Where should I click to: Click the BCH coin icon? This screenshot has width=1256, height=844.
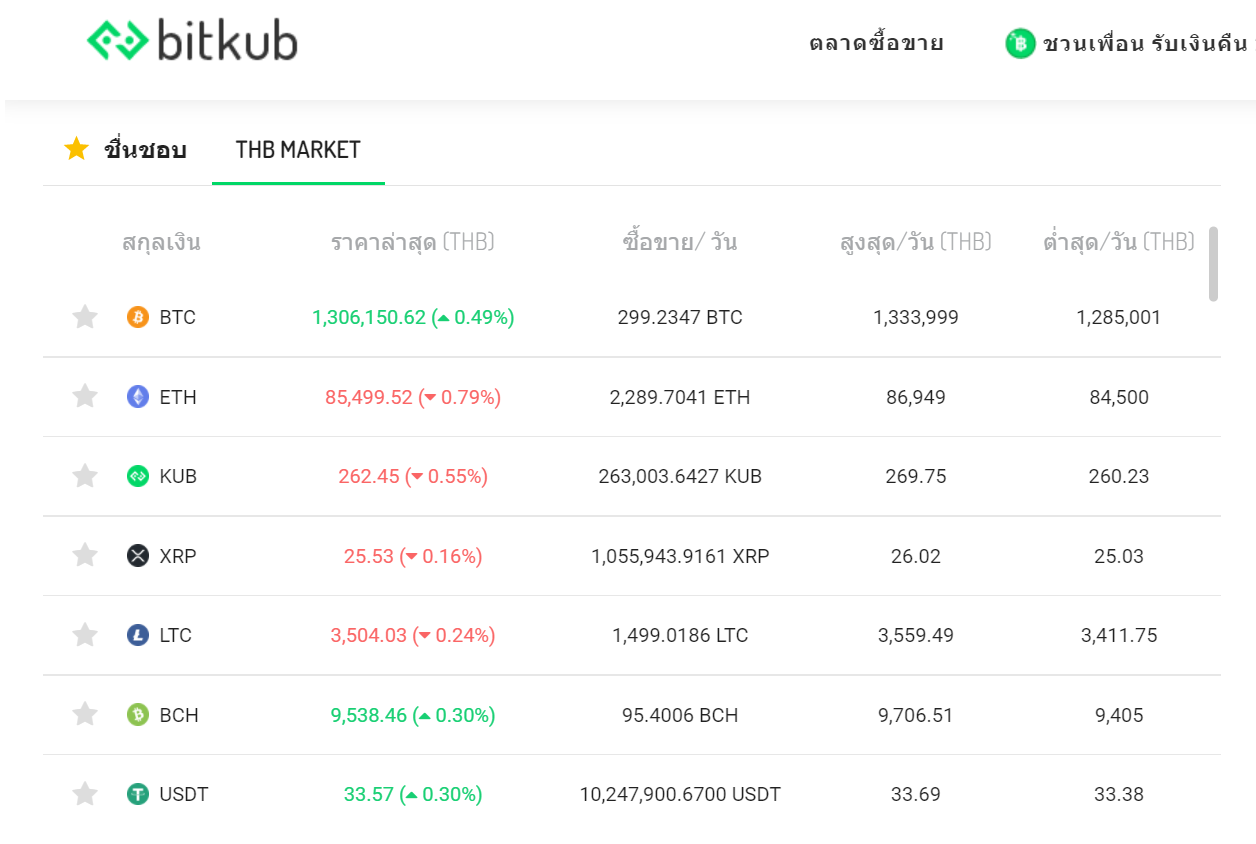click(x=138, y=715)
